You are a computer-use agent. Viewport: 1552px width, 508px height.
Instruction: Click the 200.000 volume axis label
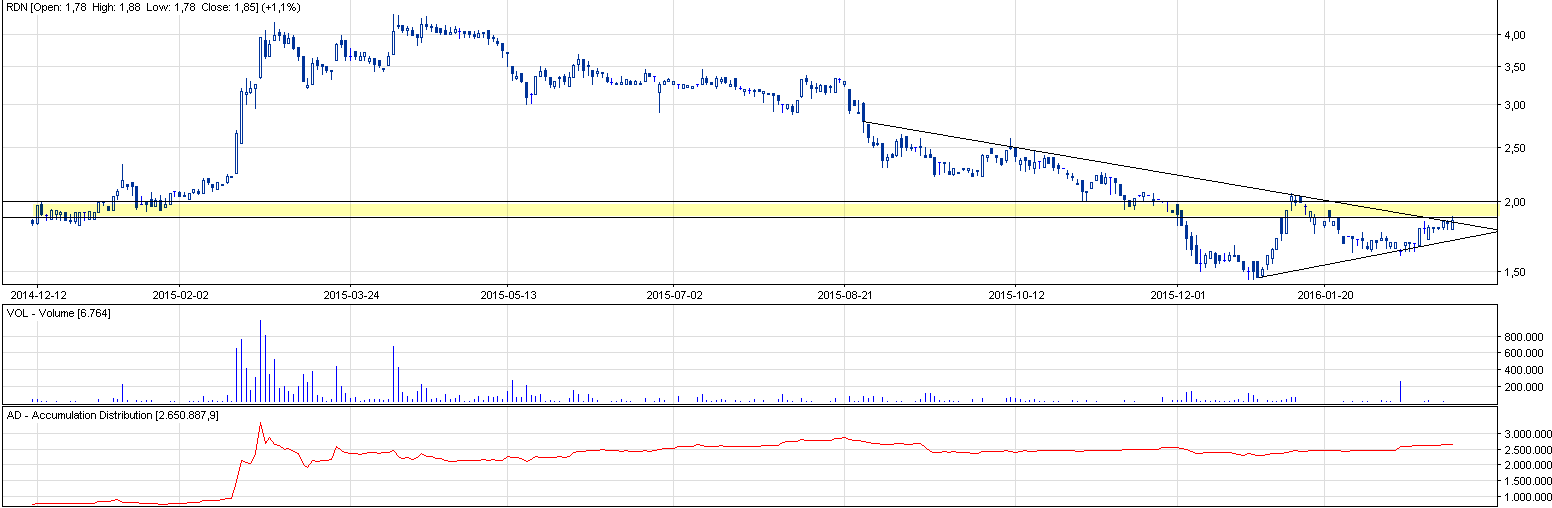(x=1527, y=387)
